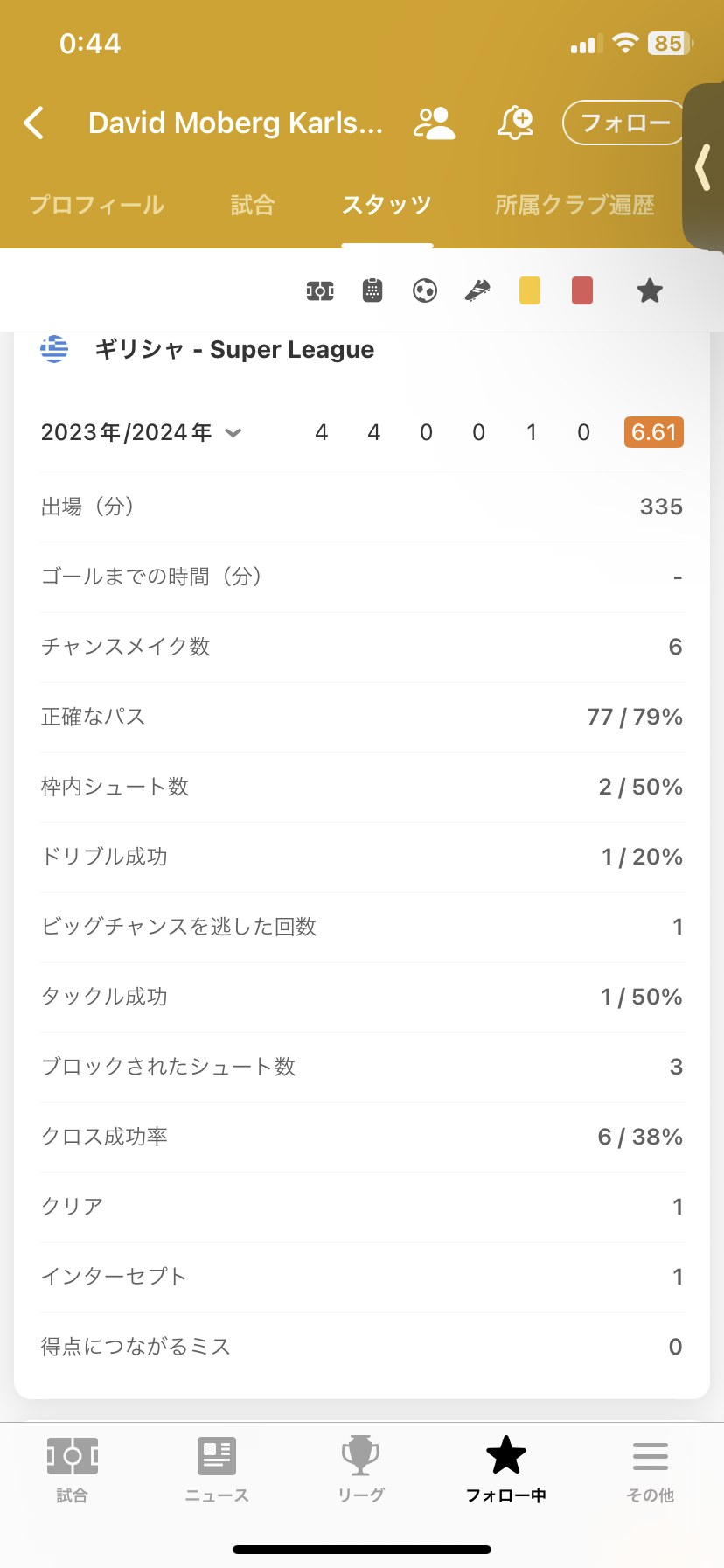Open the 所属クラブ遍歴 tab
The height and width of the screenshot is (1568, 724).
pos(574,206)
